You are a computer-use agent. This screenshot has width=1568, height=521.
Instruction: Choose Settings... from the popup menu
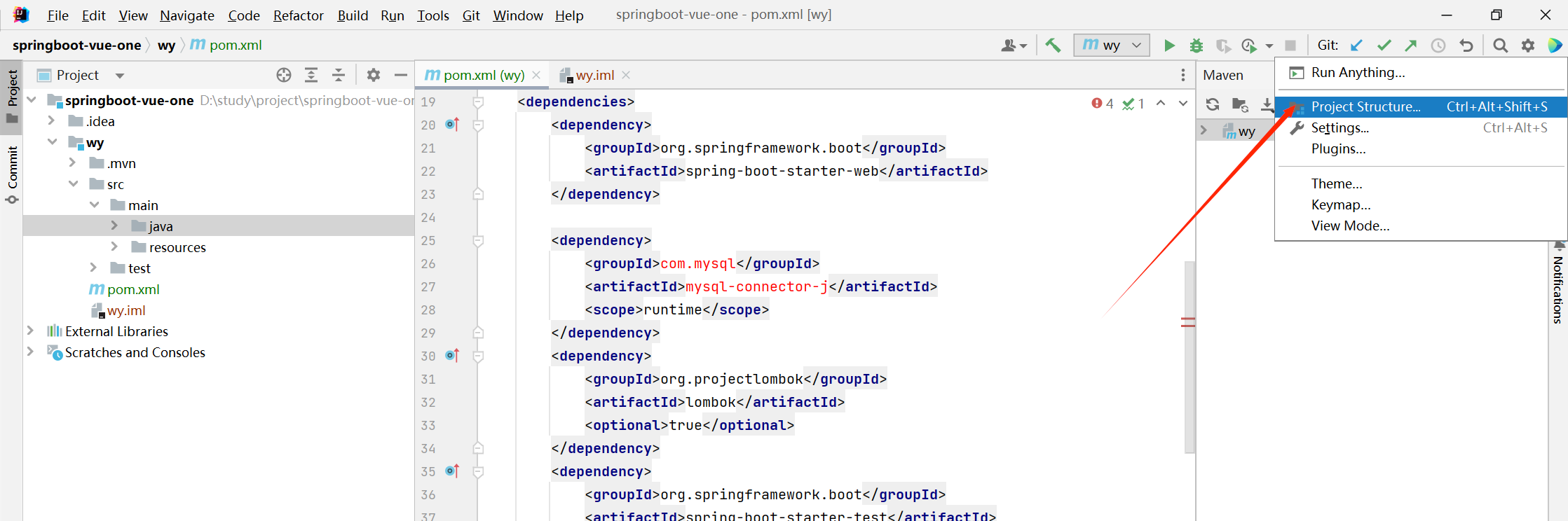[1421, 127]
